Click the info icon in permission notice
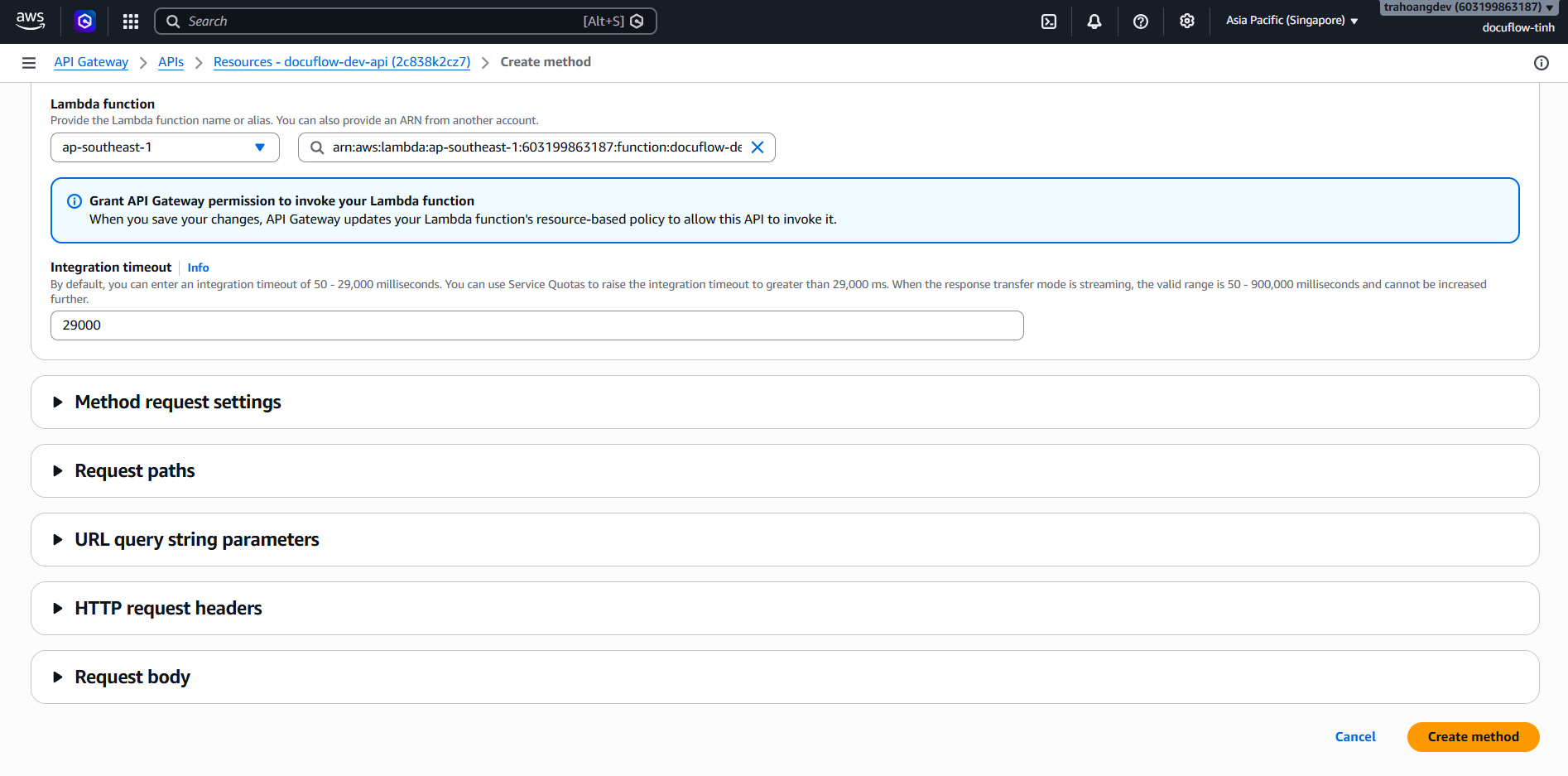1568x776 pixels. click(x=75, y=201)
